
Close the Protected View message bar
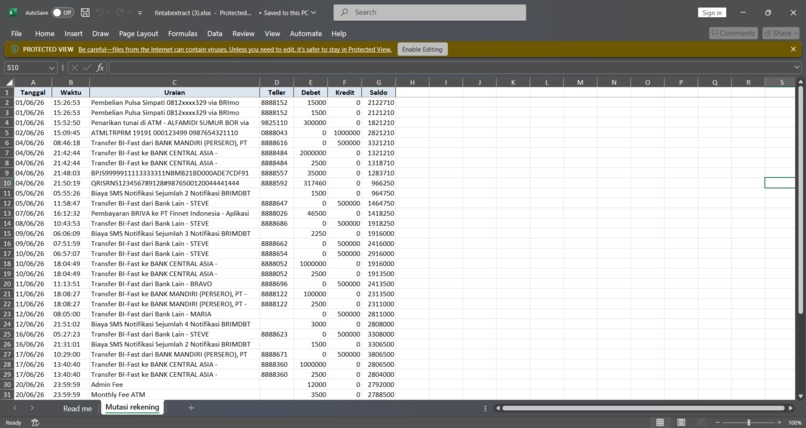point(793,49)
